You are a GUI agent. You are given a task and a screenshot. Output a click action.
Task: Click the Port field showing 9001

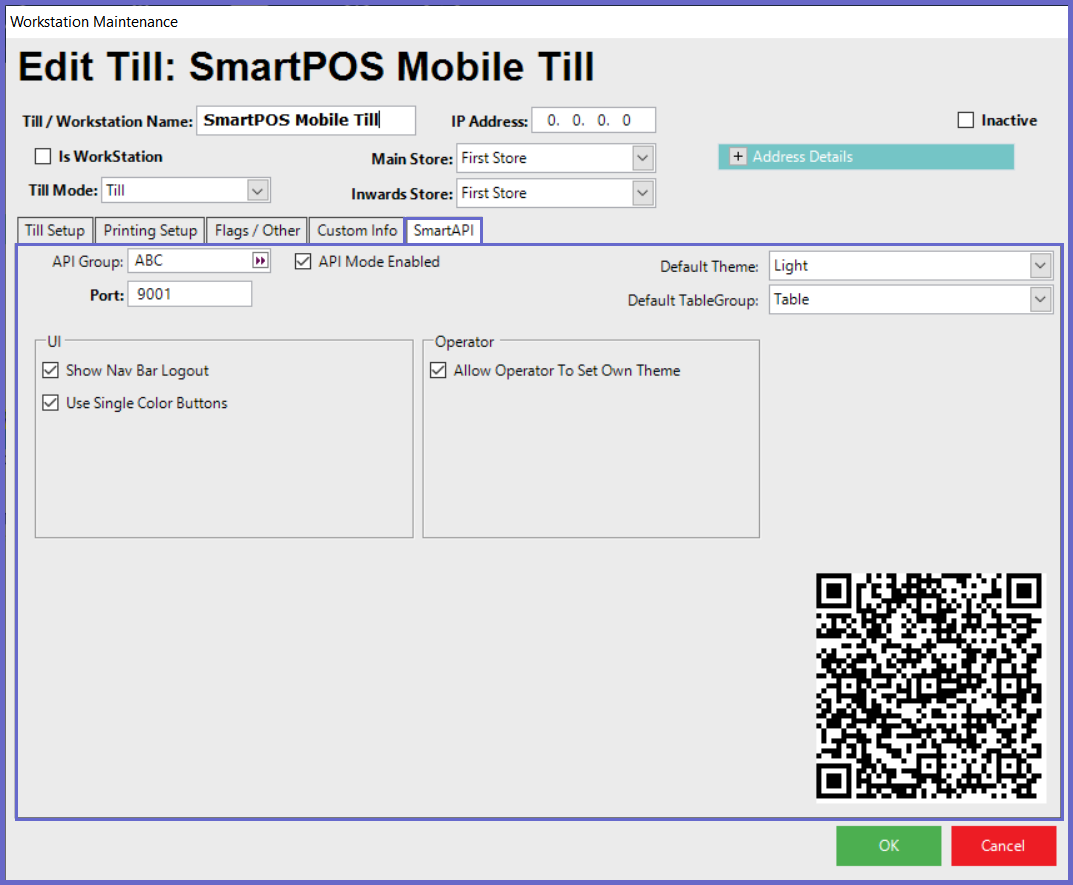[190, 294]
